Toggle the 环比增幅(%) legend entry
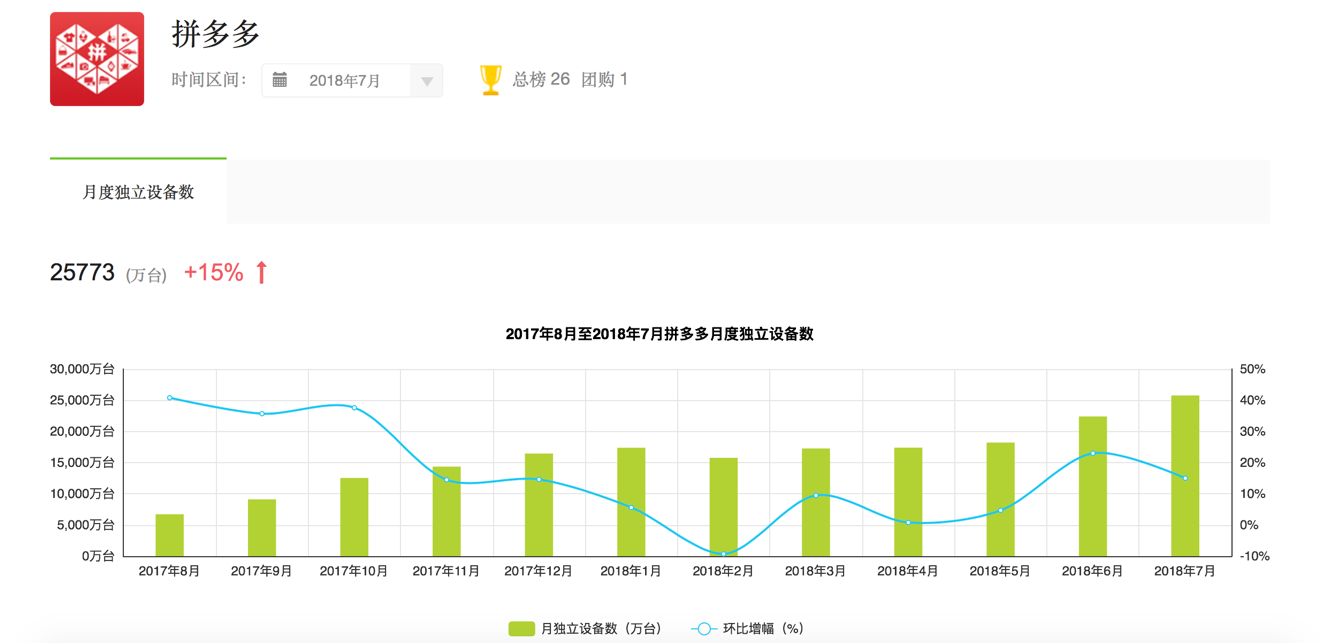Image resolution: width=1320 pixels, height=643 pixels. (748, 629)
